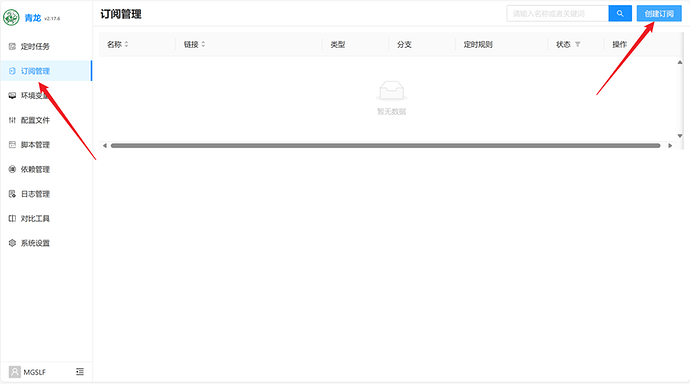
Task: Click the 对比工具 sidebar icon
Action: coord(12,219)
